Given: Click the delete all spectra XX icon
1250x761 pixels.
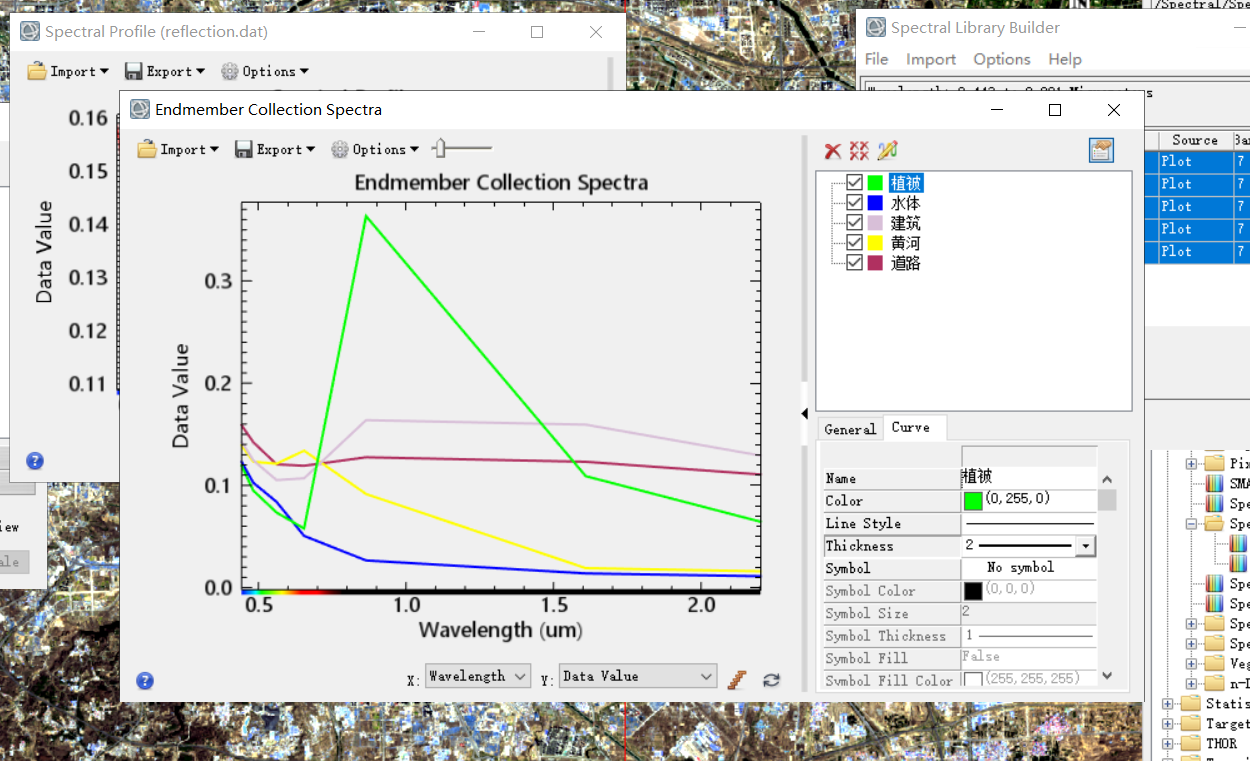Looking at the screenshot, I should tap(858, 150).
